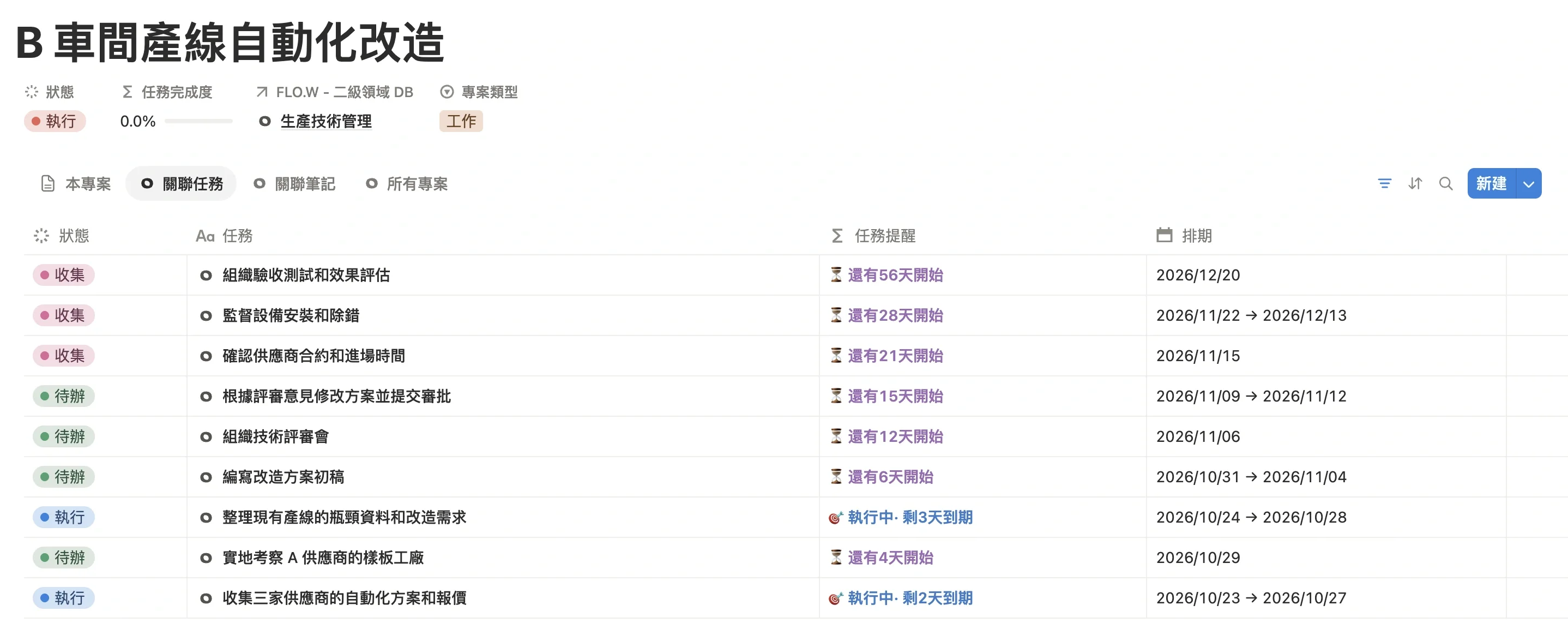Select the 關聯任務 tab
Screen dimensions: 1568x623
tap(182, 184)
